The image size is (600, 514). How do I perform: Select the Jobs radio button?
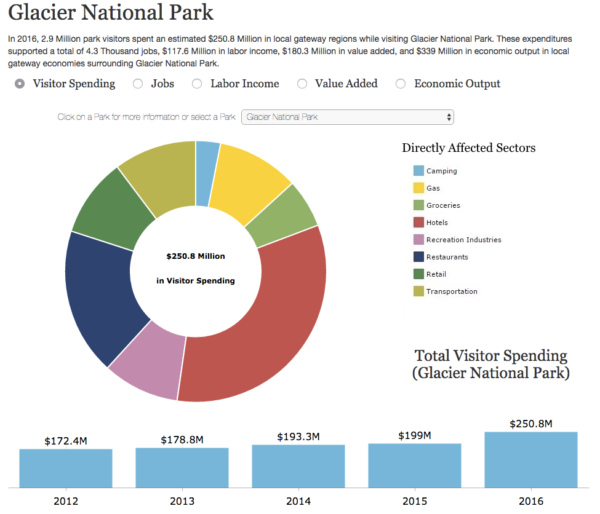pos(138,84)
